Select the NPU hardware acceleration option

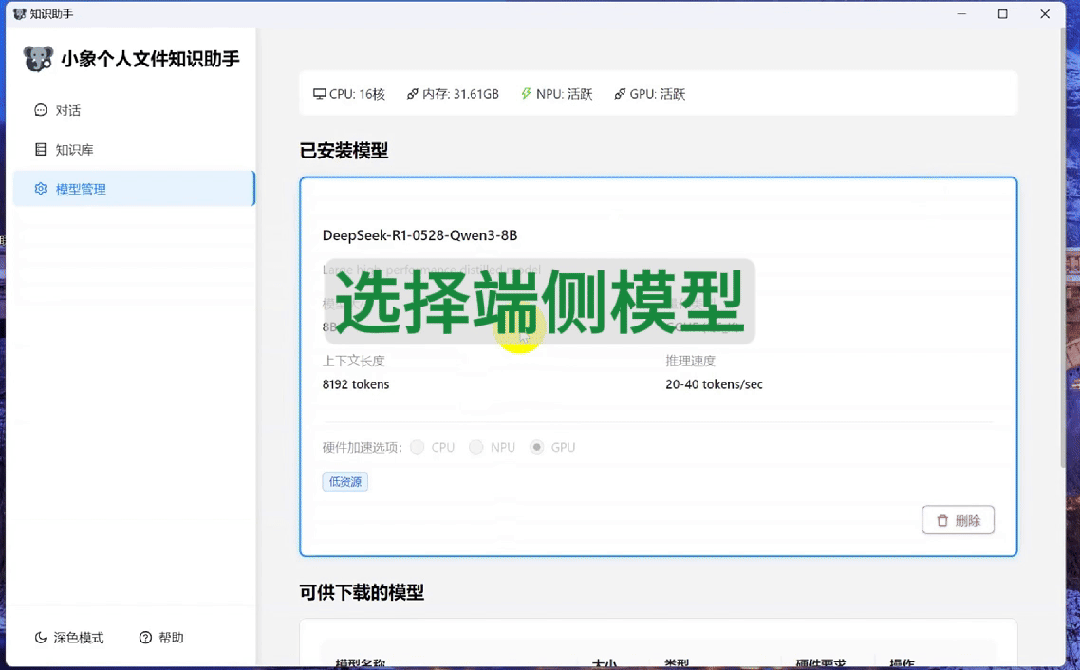pyautogui.click(x=477, y=447)
